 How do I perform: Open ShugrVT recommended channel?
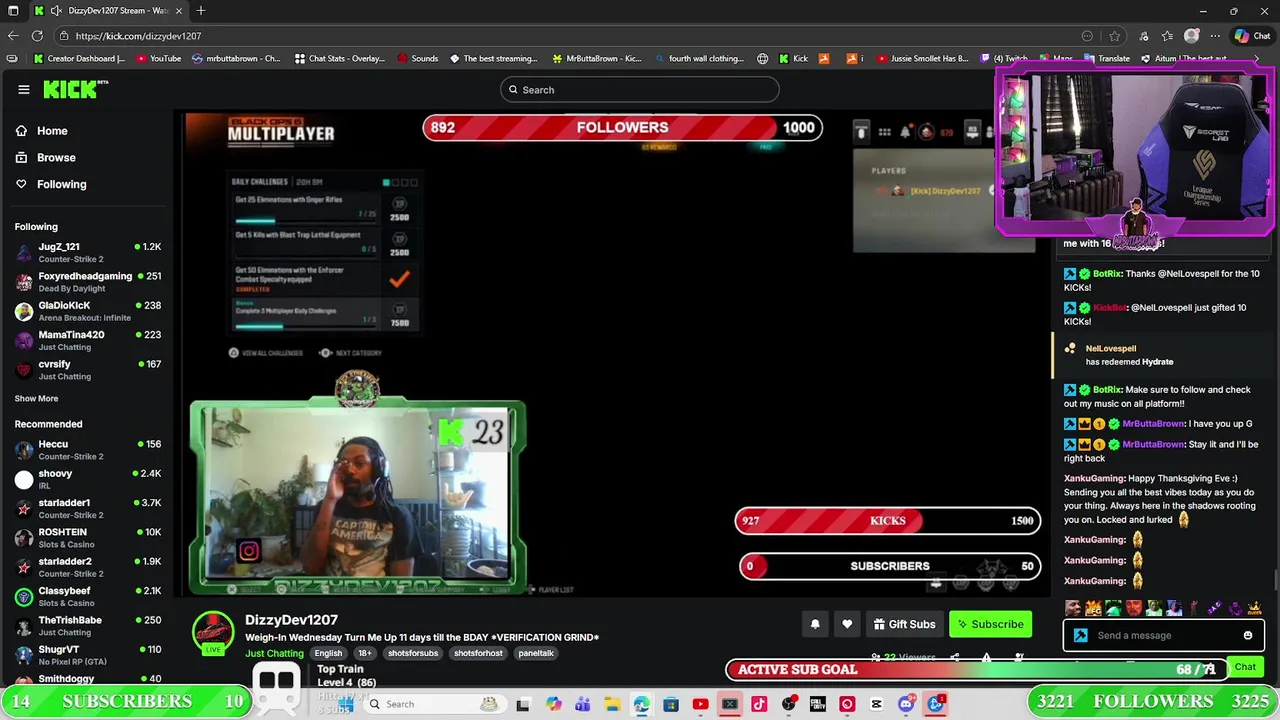click(87, 655)
